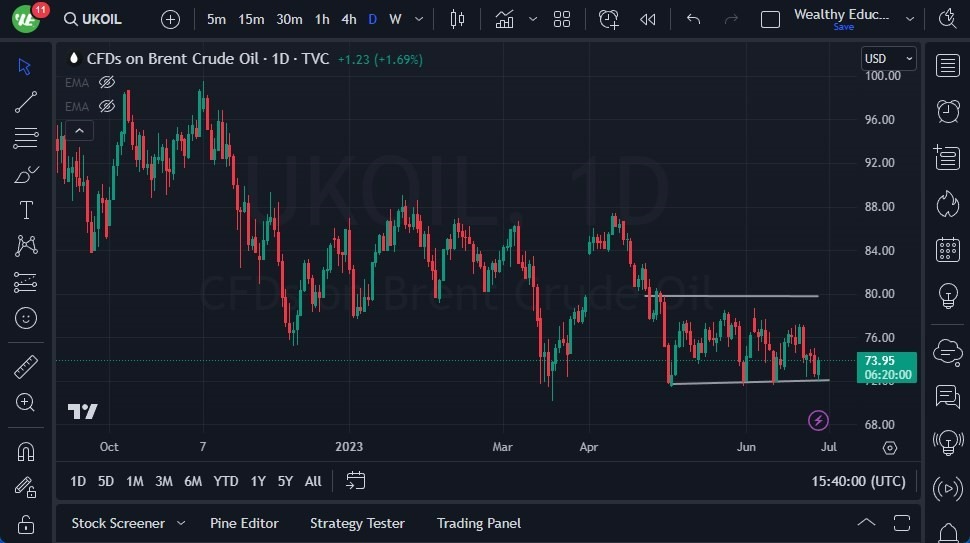This screenshot has width=970, height=543.
Task: Click the purple lightning event marker
Action: click(x=818, y=421)
